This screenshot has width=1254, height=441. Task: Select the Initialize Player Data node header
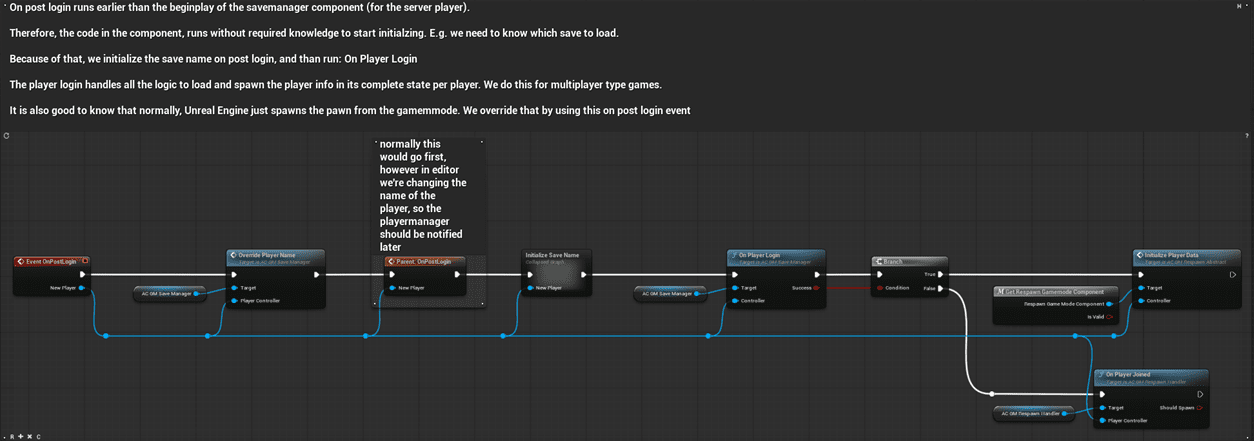coord(1188,257)
